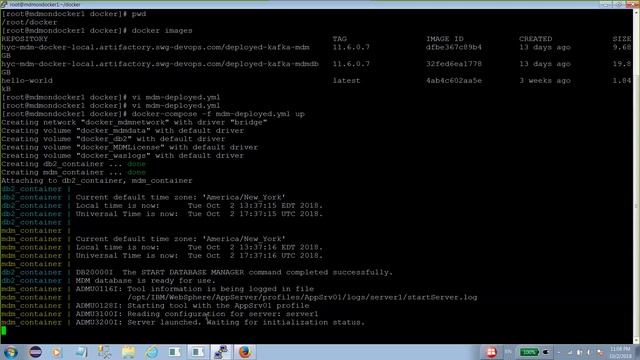This screenshot has height=360, width=640.
Task: Click the 'Attaching to db2_container, mdm_container' line
Action: 97,180
